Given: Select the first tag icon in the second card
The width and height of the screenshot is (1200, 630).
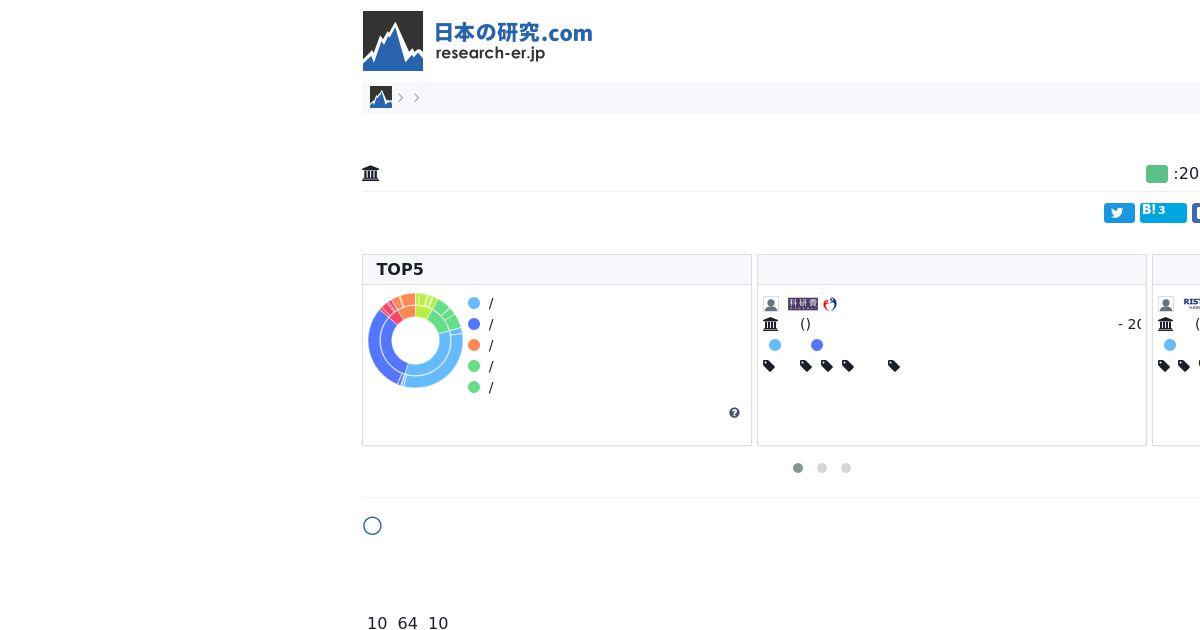Looking at the screenshot, I should [x=769, y=366].
